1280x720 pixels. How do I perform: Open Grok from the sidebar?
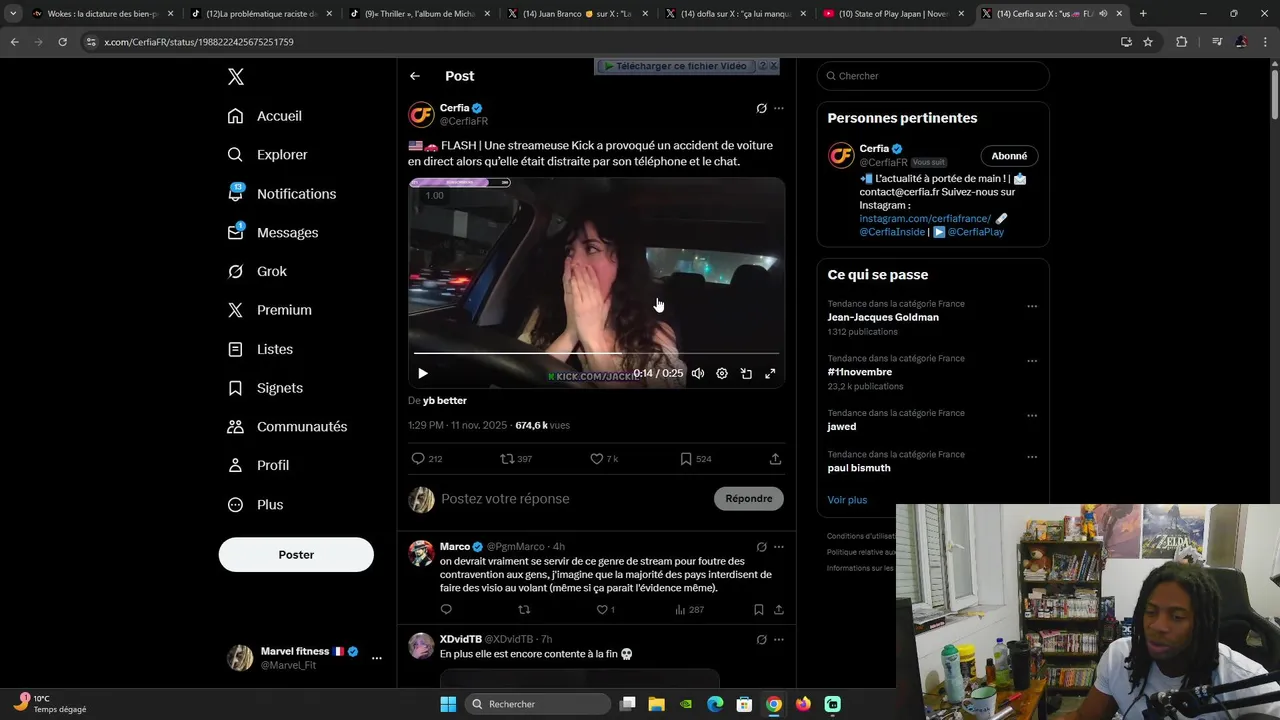click(257, 271)
